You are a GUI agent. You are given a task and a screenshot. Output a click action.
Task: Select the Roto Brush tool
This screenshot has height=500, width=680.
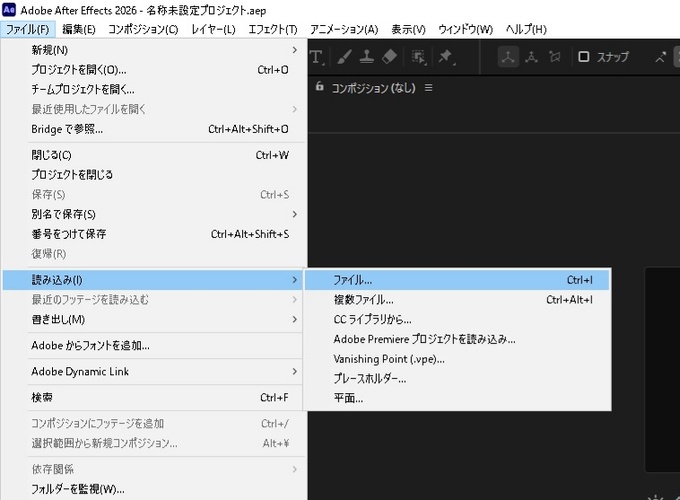point(418,57)
